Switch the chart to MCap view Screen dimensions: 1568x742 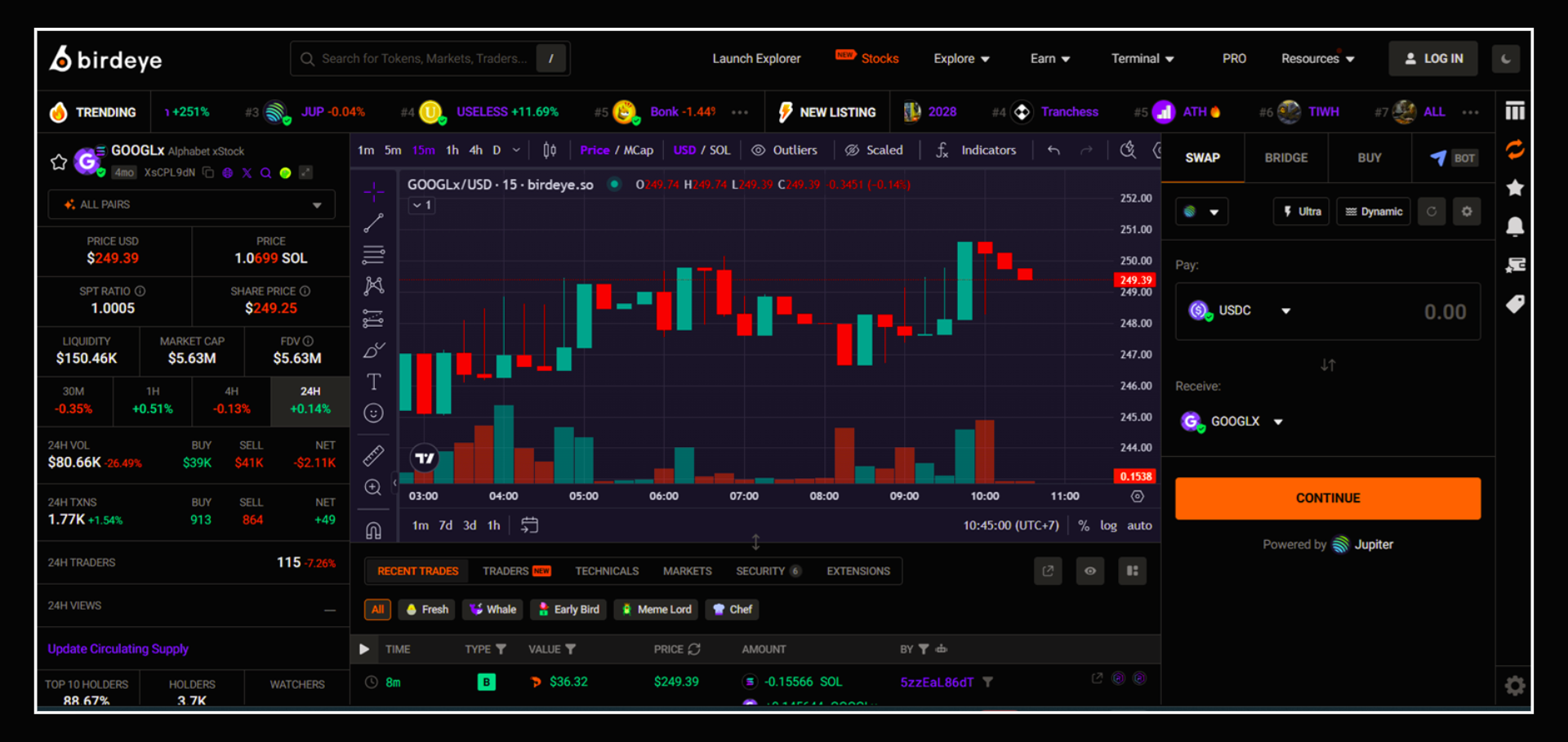(639, 150)
